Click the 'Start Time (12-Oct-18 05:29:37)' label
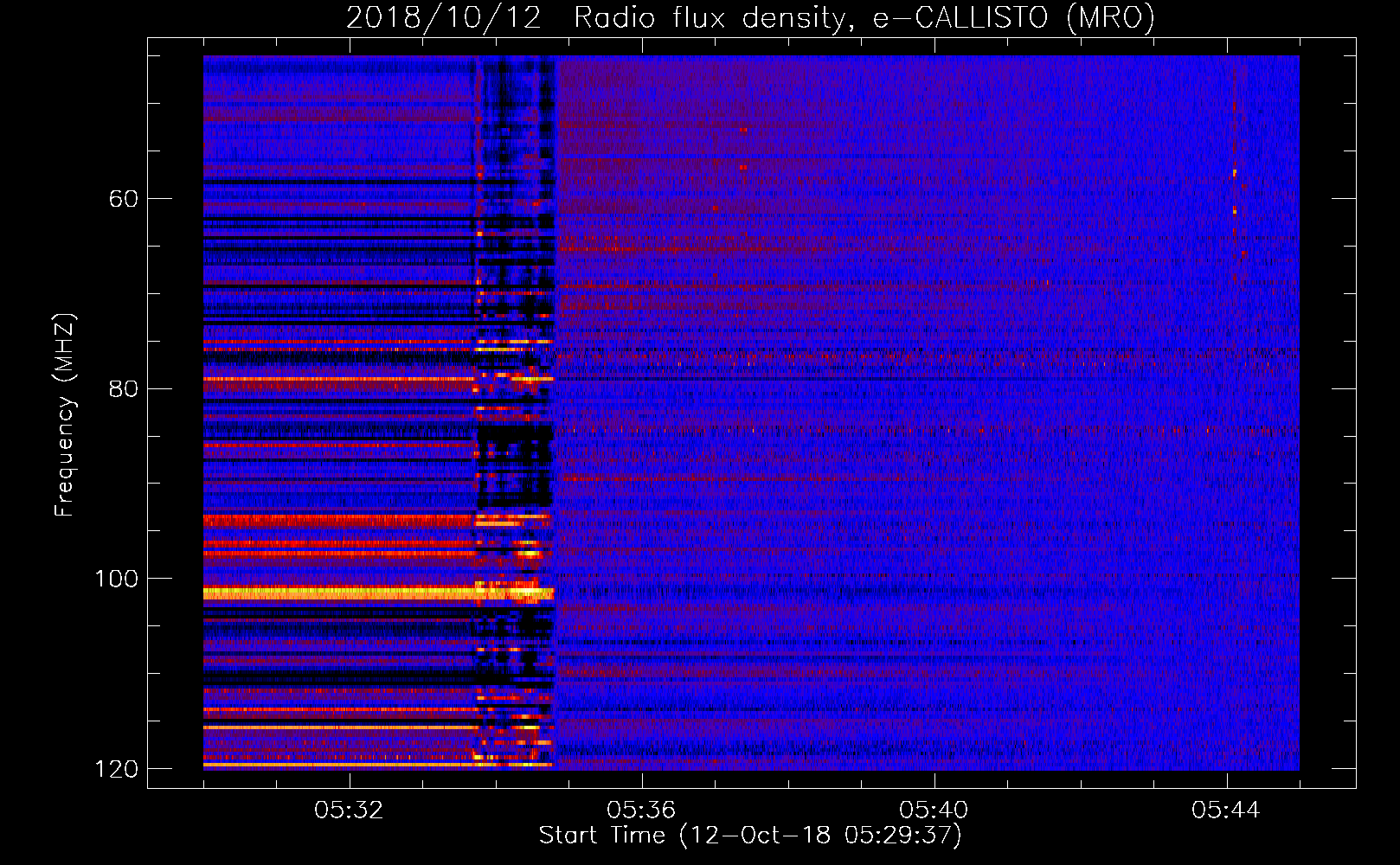The image size is (1400, 865). (x=750, y=836)
